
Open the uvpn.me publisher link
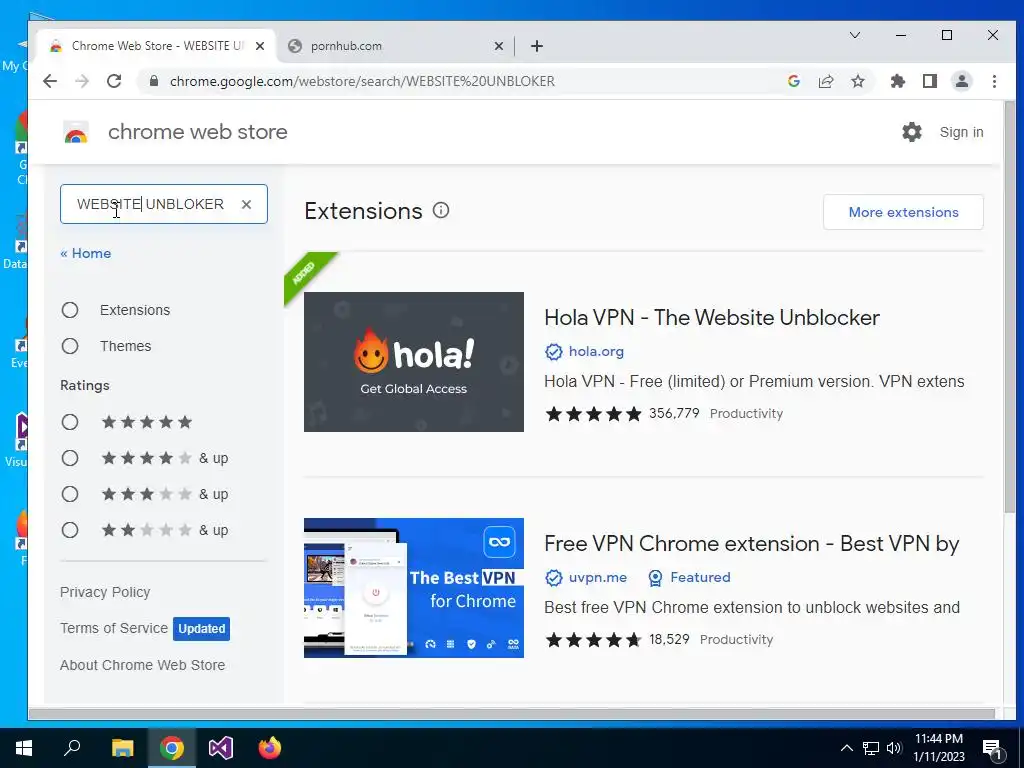[598, 577]
